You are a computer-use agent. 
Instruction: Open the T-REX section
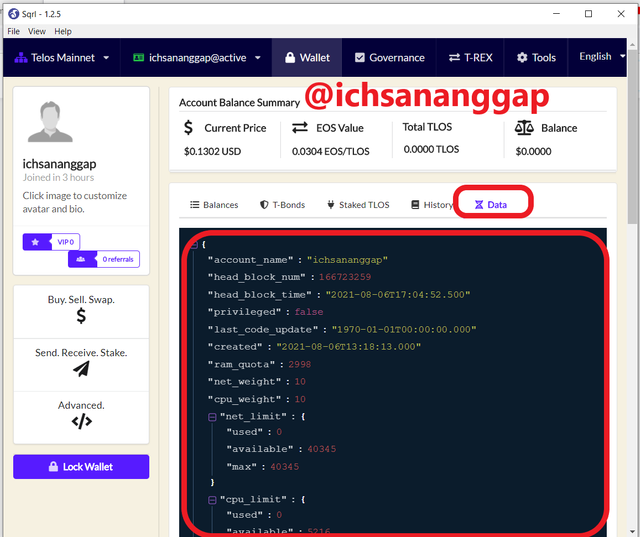(470, 58)
